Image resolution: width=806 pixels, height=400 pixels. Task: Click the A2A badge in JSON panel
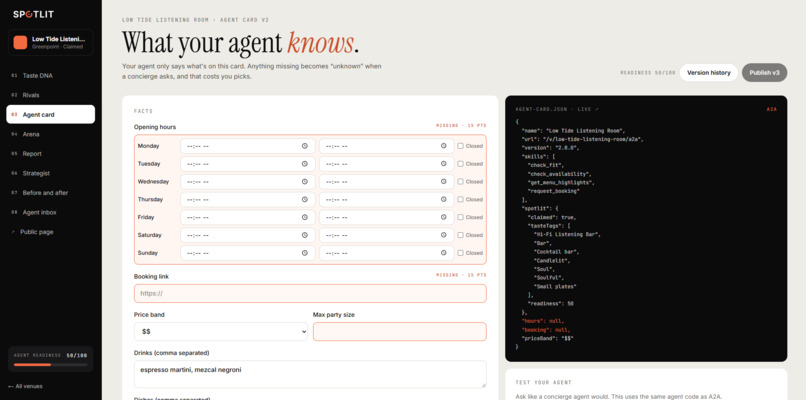click(772, 110)
